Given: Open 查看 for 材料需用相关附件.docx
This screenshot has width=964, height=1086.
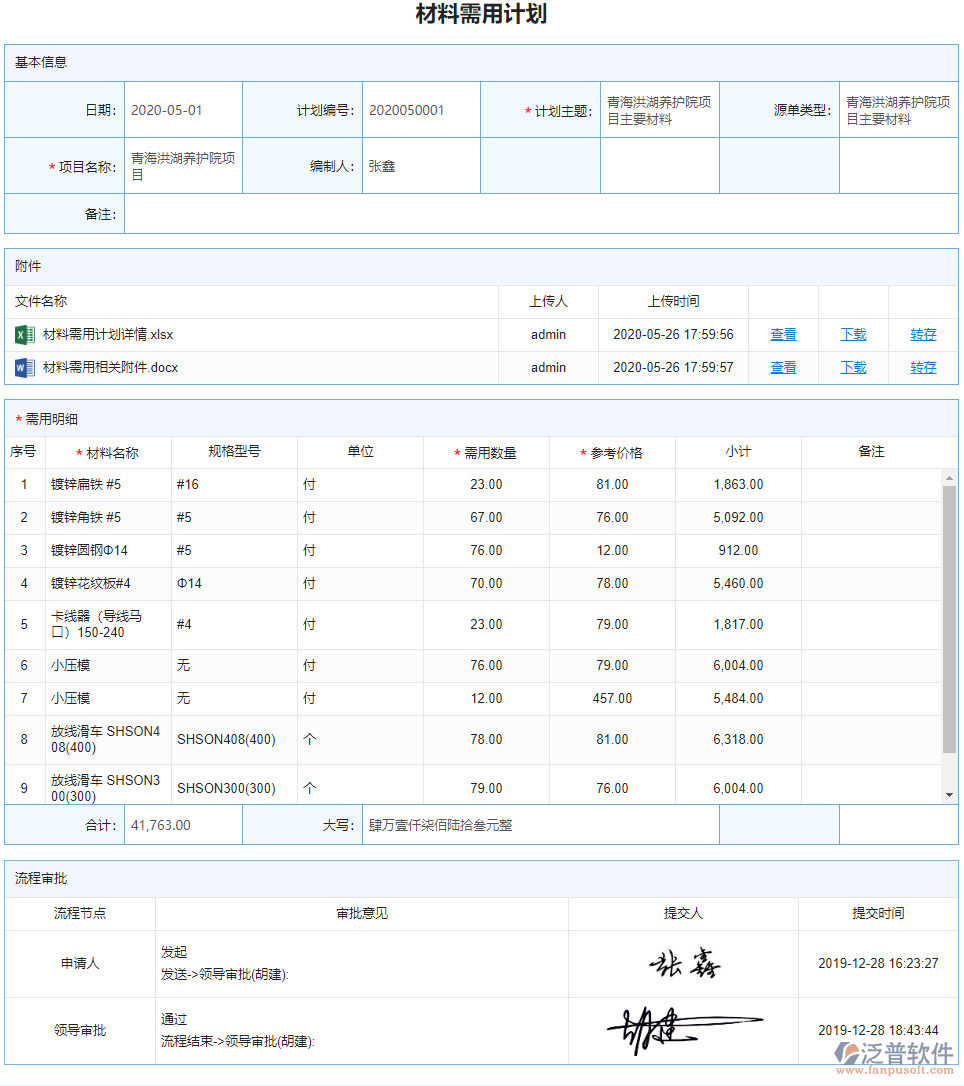Looking at the screenshot, I should click(783, 367).
